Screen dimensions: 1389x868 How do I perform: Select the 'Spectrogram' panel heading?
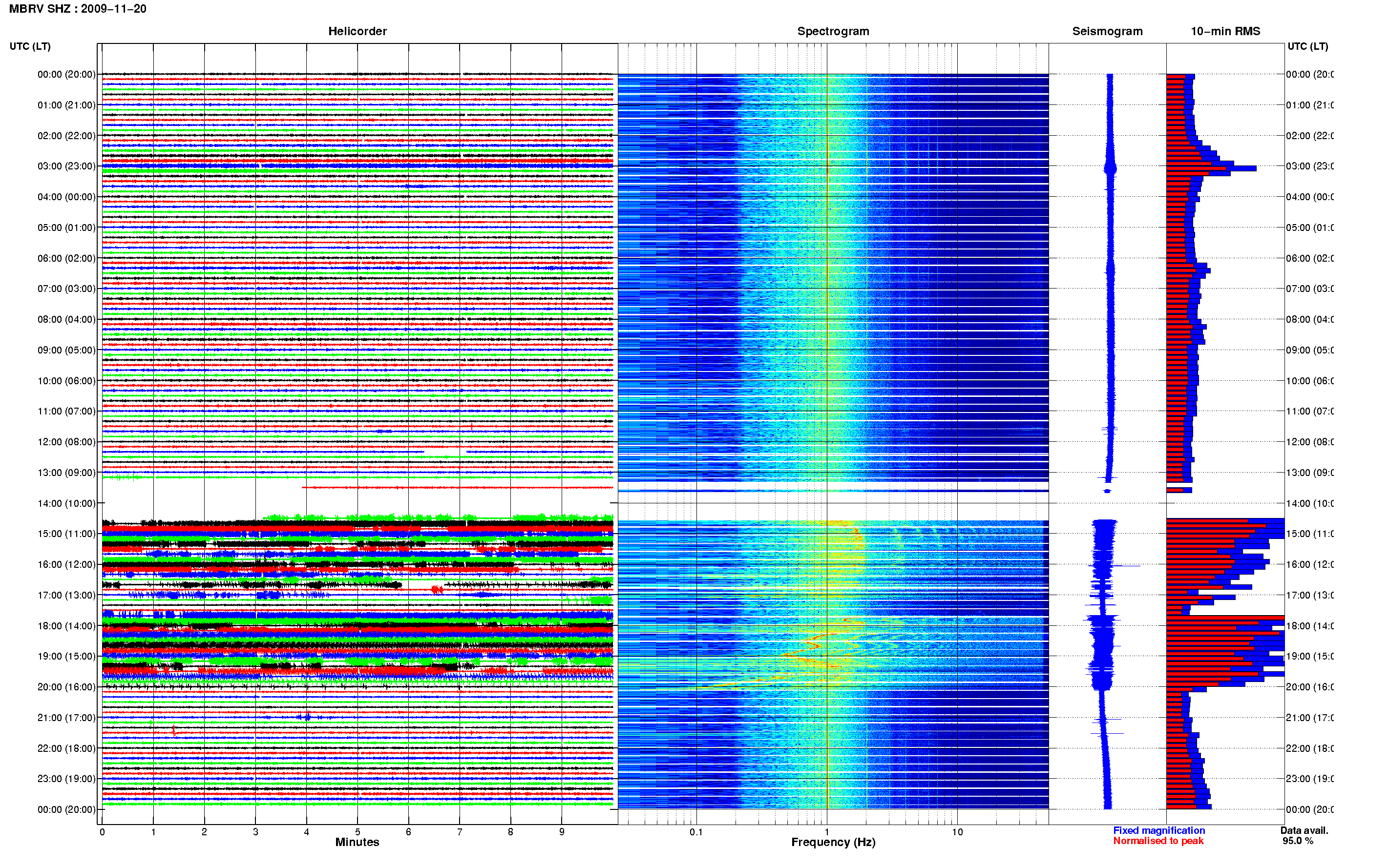[x=833, y=31]
